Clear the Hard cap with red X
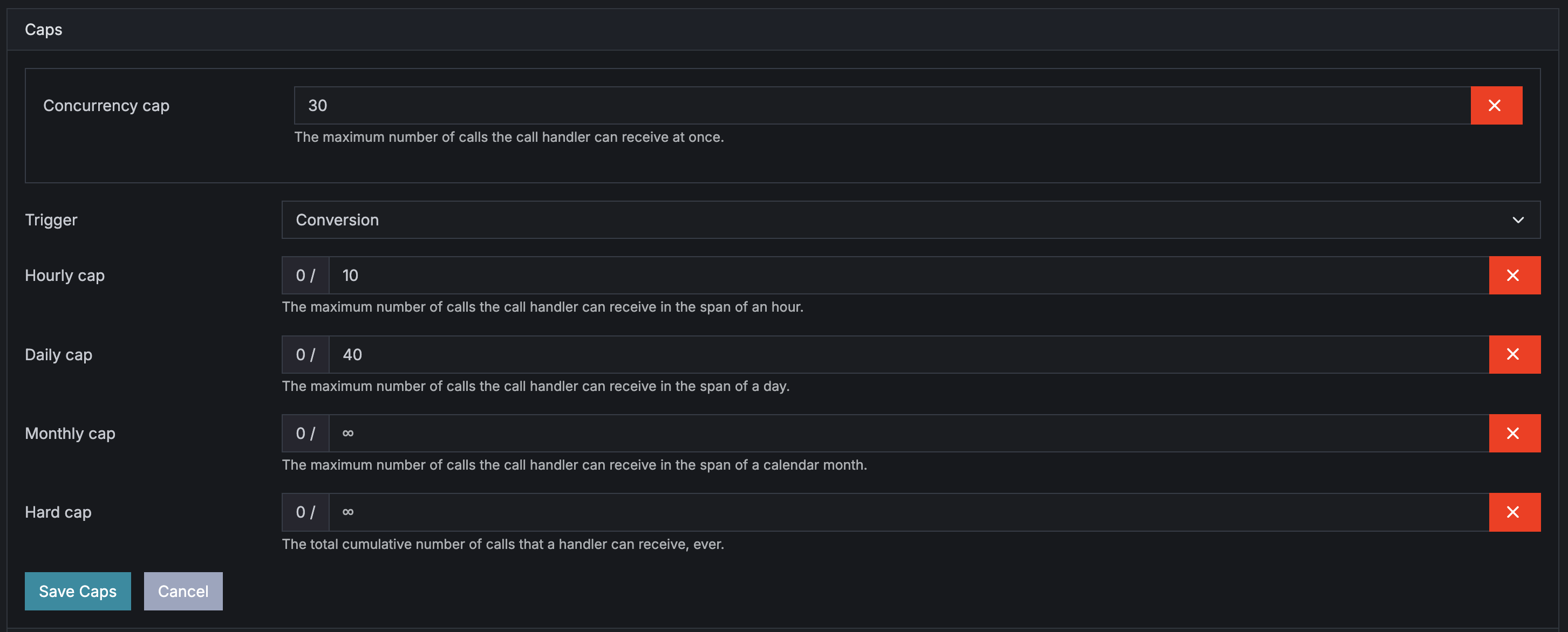1568x632 pixels. 1514,512
